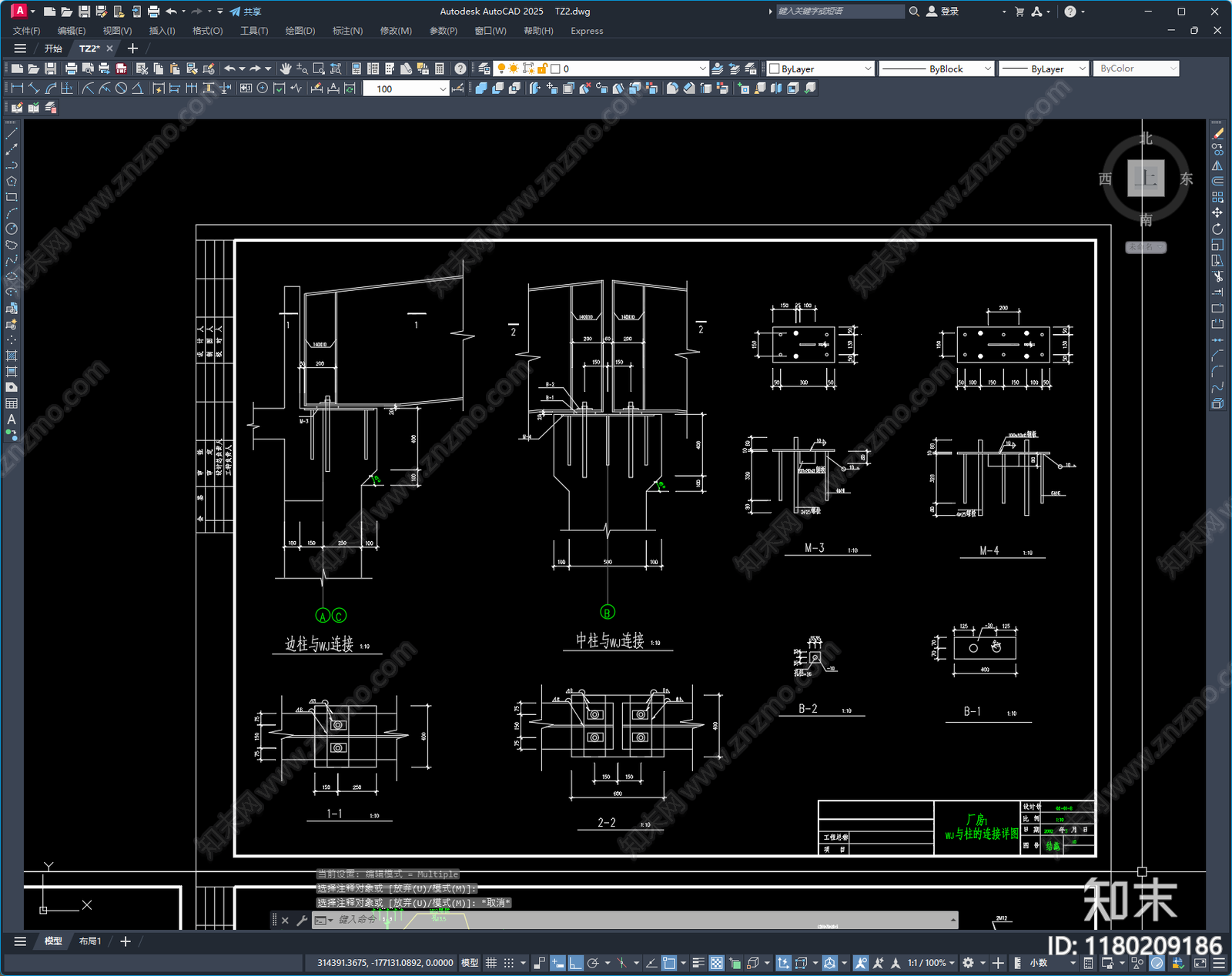Expand the annotation scale 1:1 / 100% dropdown
The image size is (1232, 976).
[x=931, y=963]
